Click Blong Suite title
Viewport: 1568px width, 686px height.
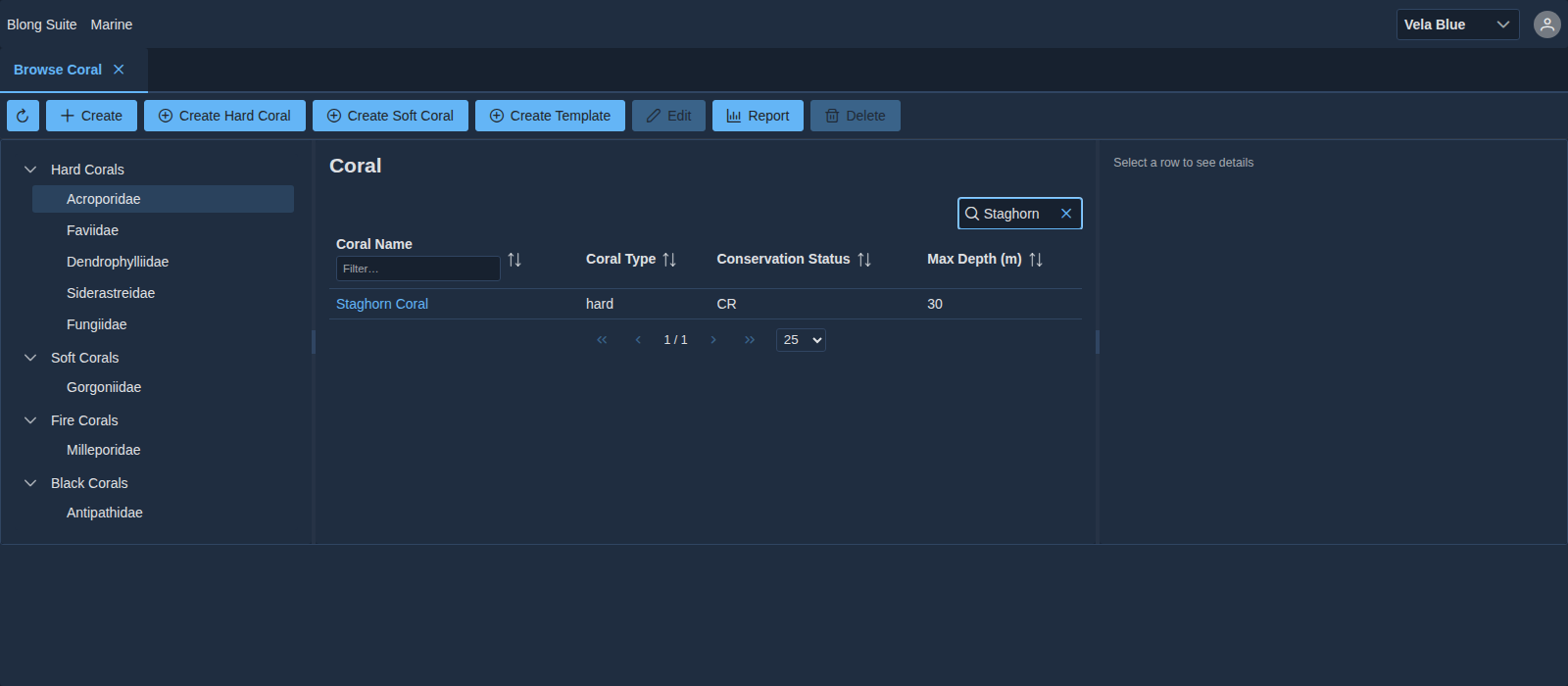(42, 24)
